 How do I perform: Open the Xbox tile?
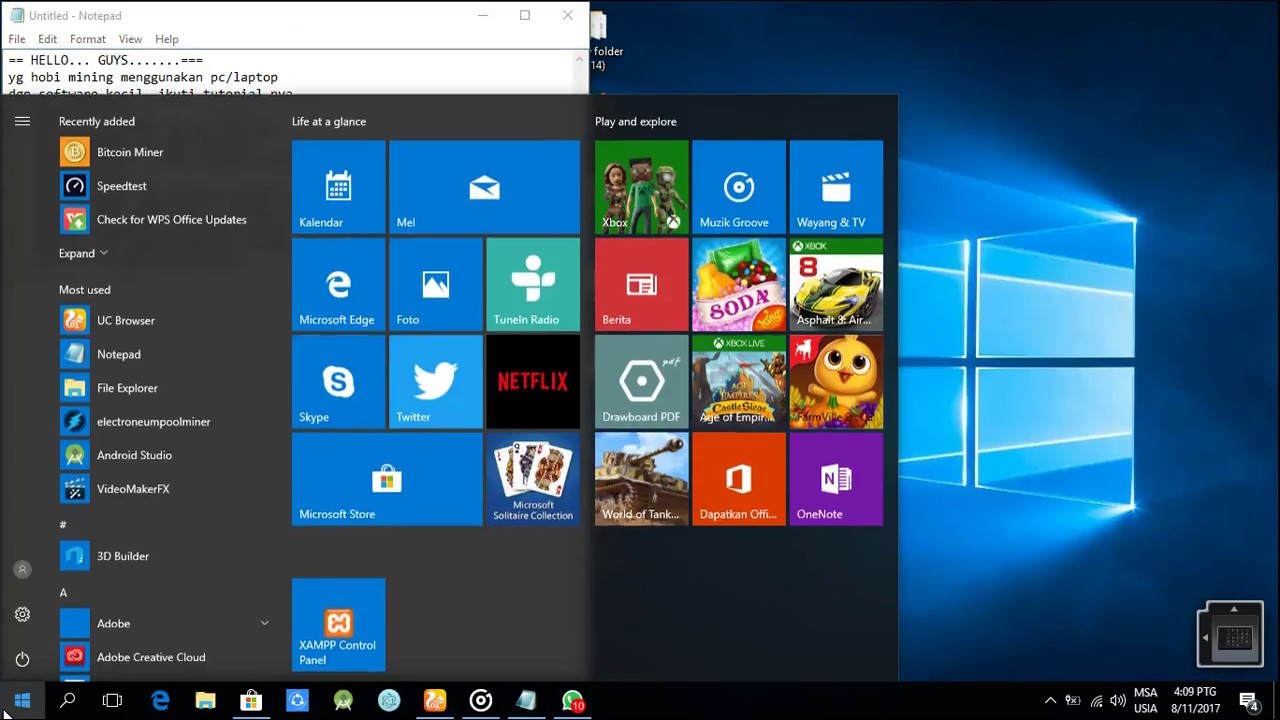641,187
